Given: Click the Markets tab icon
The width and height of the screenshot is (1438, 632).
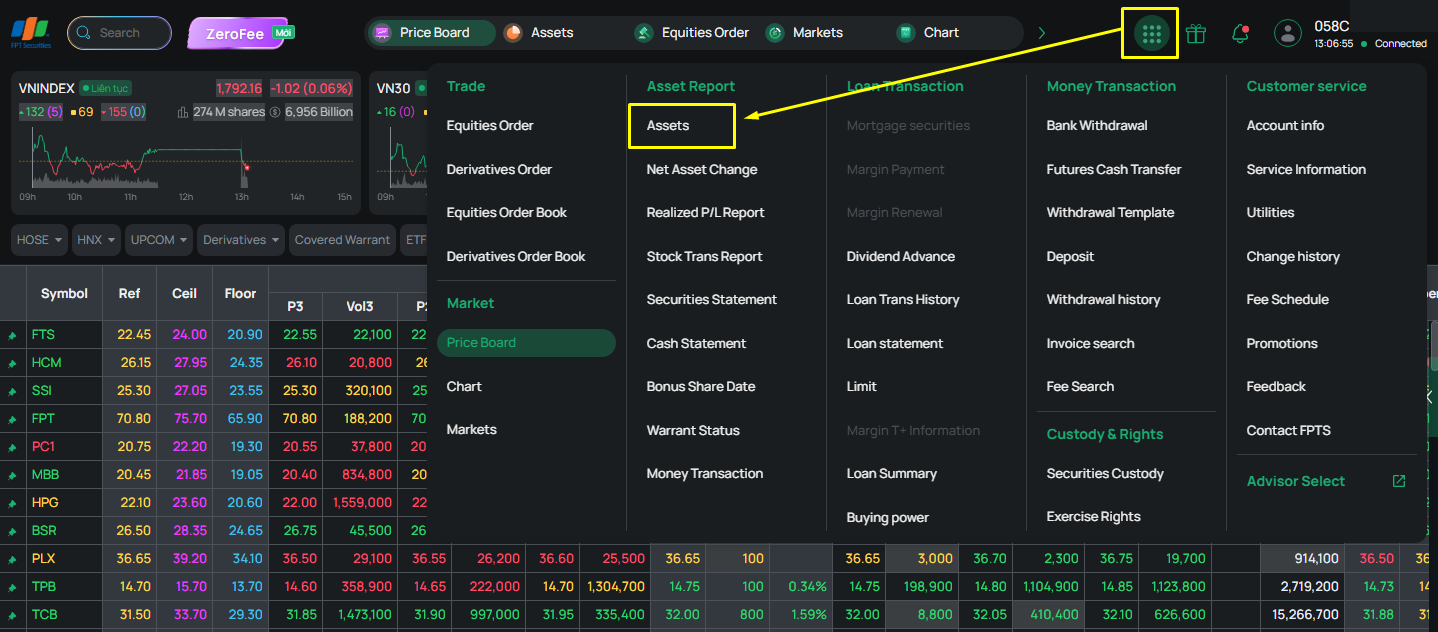Looking at the screenshot, I should 775,33.
